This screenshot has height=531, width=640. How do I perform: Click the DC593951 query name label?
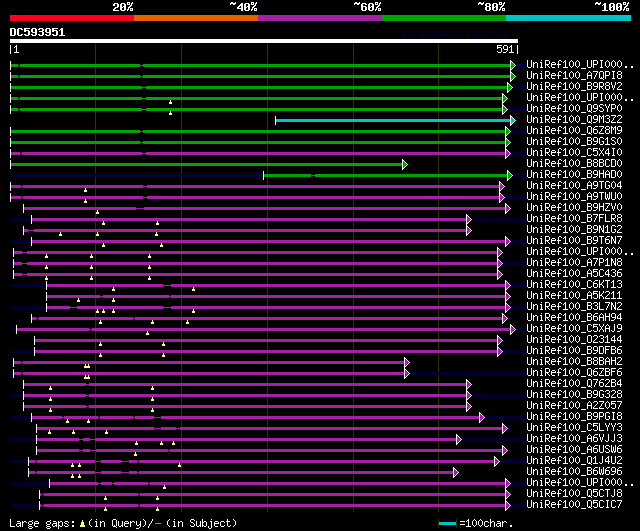[37, 32]
